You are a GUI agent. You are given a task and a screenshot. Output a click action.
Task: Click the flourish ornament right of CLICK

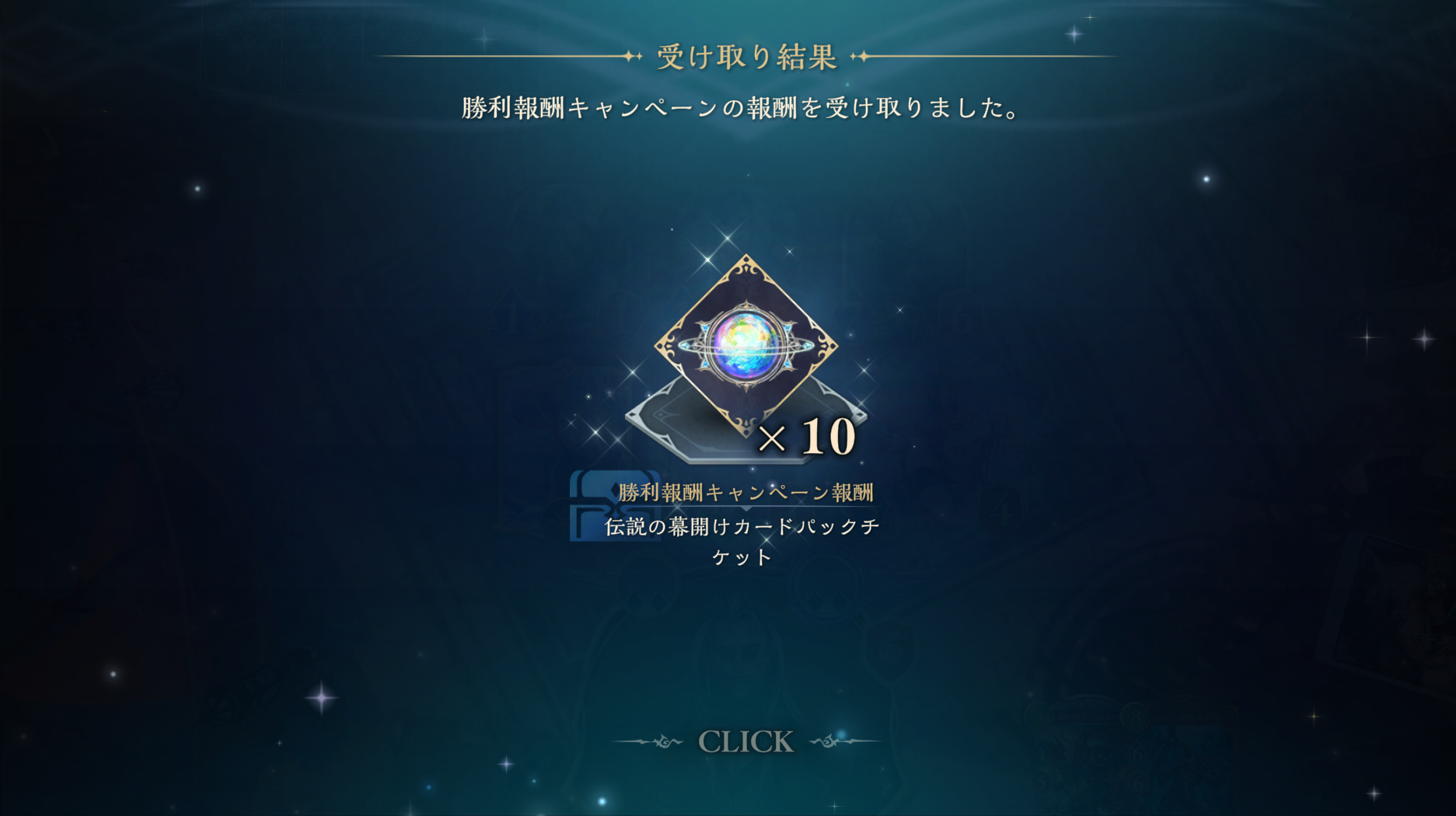coord(843,741)
